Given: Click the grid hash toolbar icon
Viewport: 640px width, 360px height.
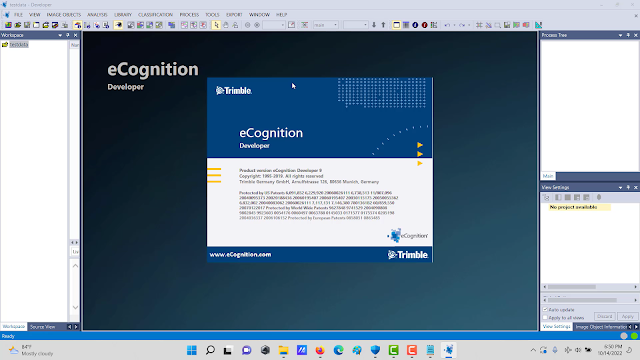Looking at the screenshot, I should pos(479,25).
